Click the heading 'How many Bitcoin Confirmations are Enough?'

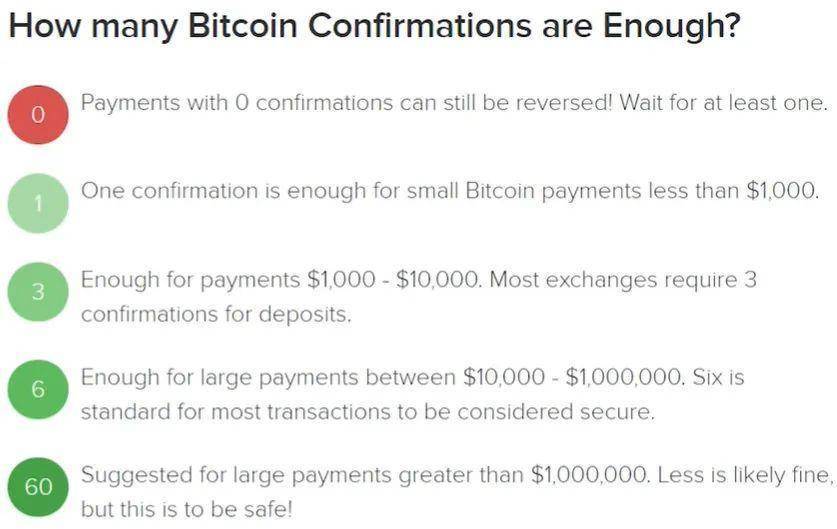[x=375, y=26]
